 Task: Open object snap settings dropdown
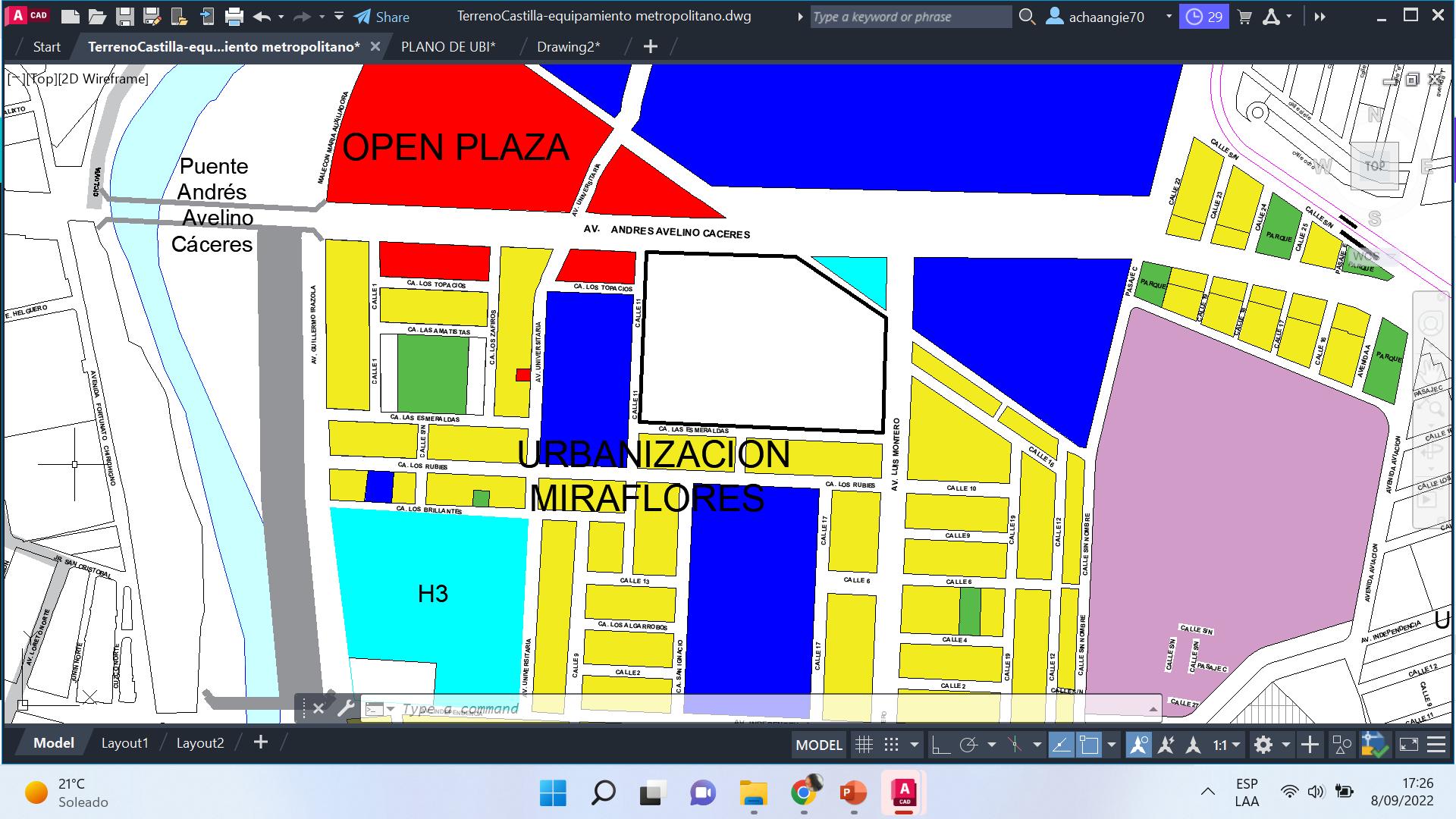tap(1112, 745)
